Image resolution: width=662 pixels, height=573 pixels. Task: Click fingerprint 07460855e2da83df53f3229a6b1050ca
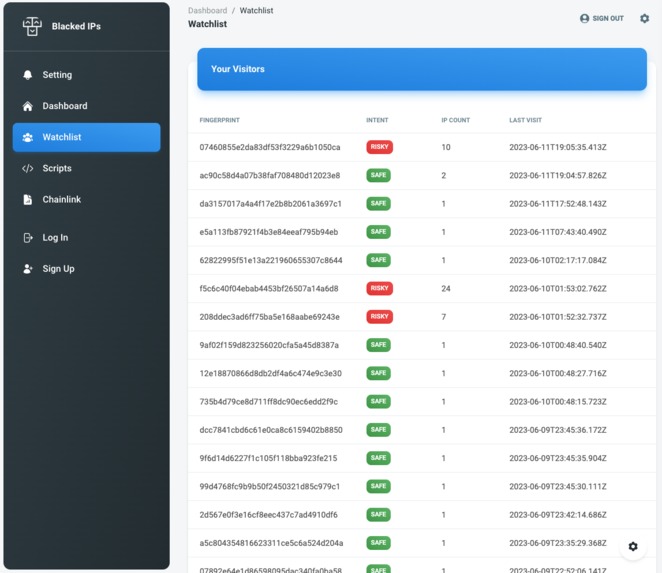coord(270,147)
